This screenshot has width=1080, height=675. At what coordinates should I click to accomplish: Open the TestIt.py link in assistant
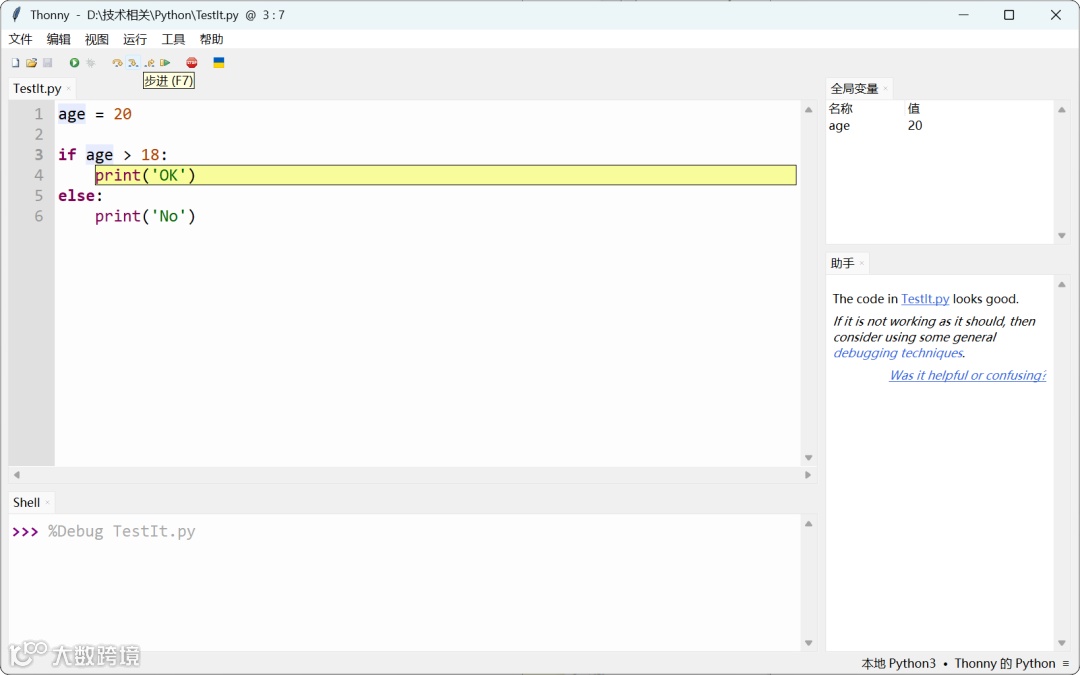pyautogui.click(x=925, y=299)
